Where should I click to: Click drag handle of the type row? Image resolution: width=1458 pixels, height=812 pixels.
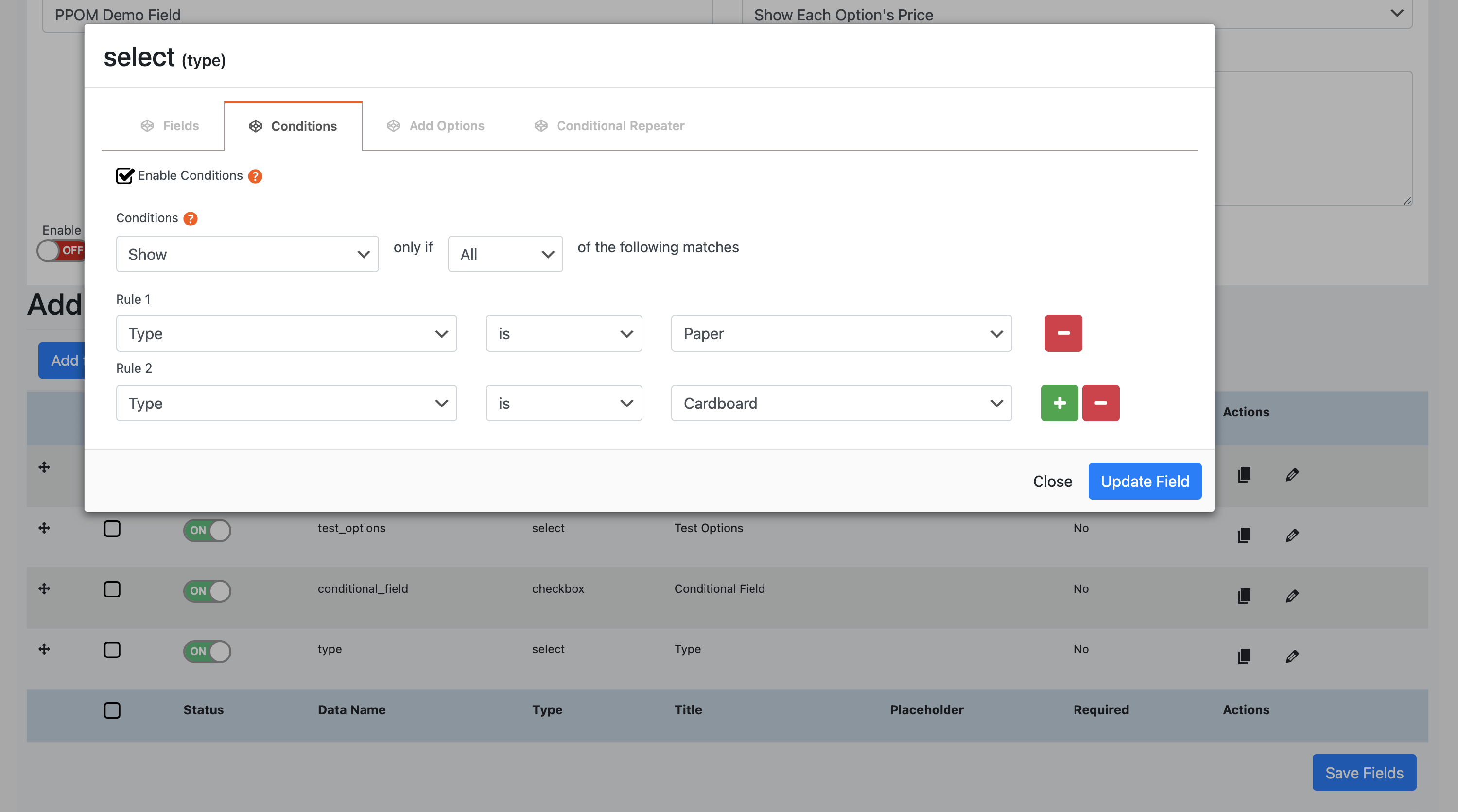[44, 649]
